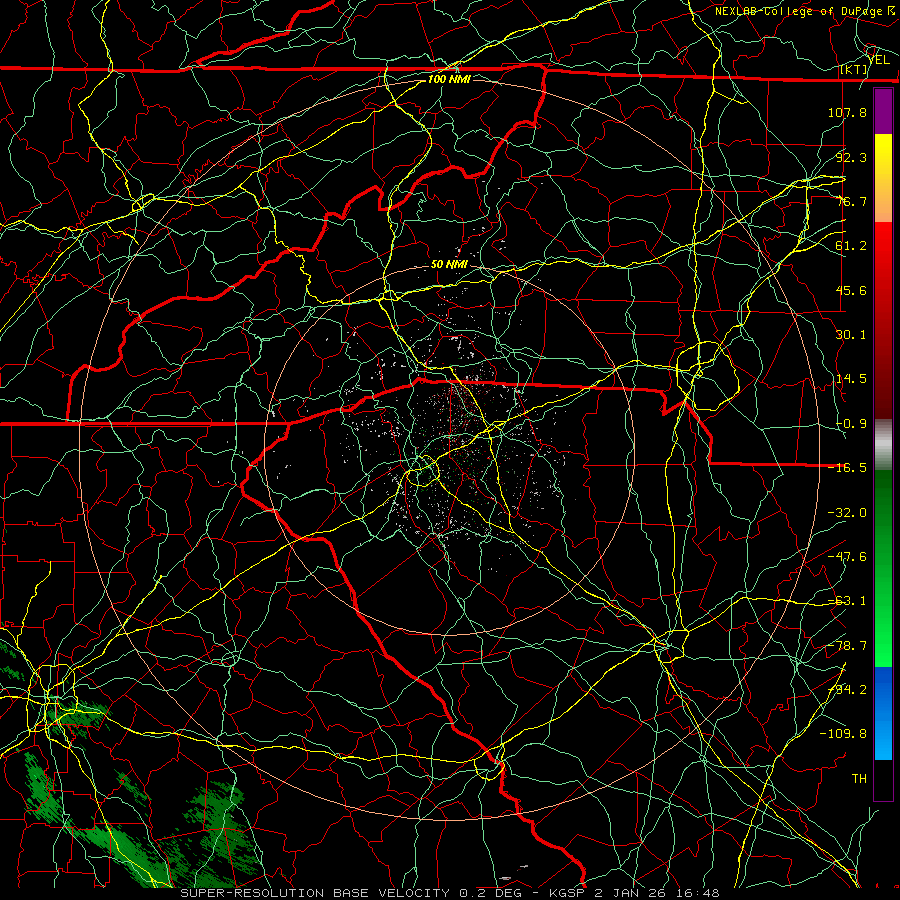Click the -94.2 value on the velocity scale
Screen dimensions: 900x900
pos(847,689)
